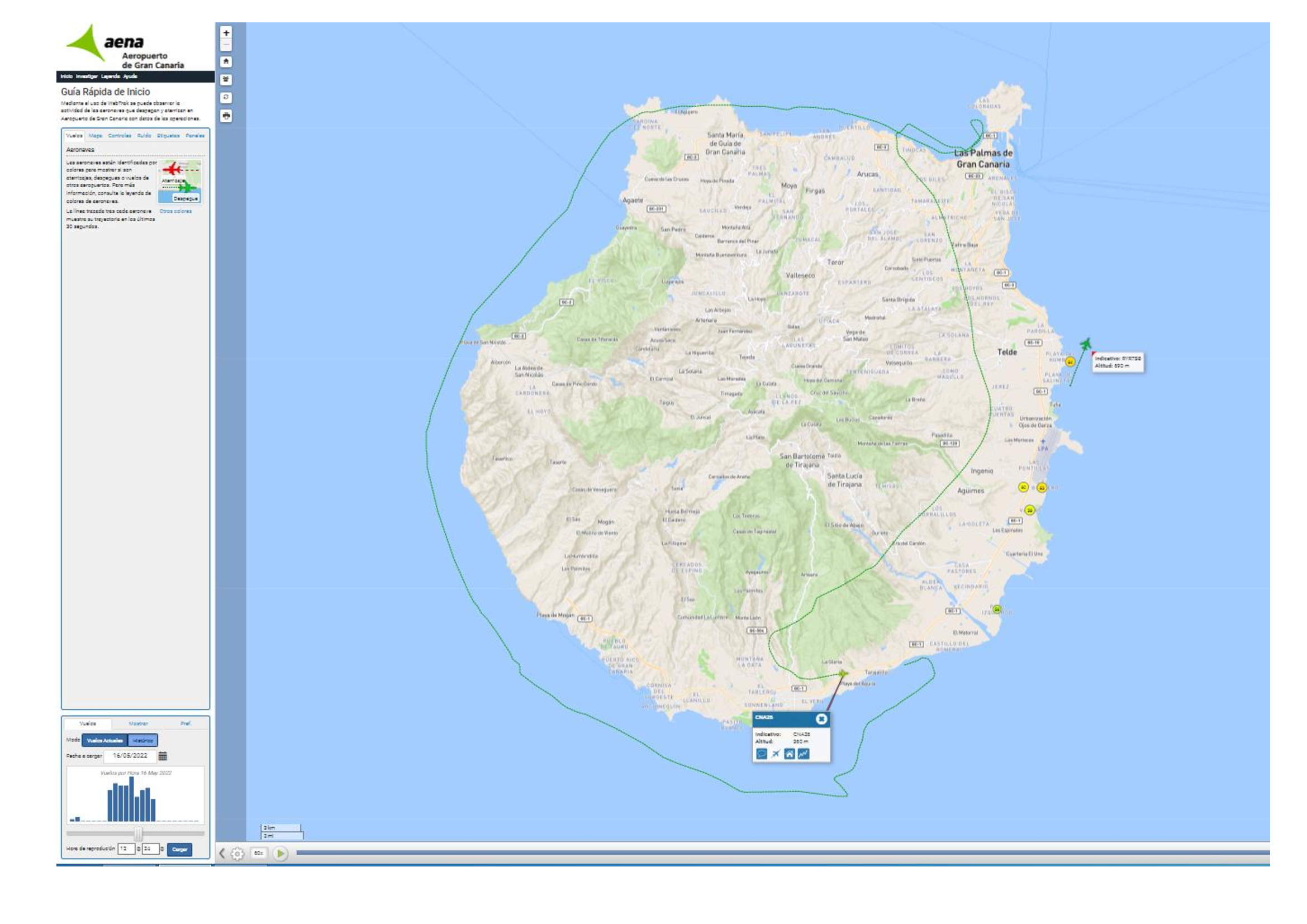Close the CNA28 flight info popup

point(821,719)
